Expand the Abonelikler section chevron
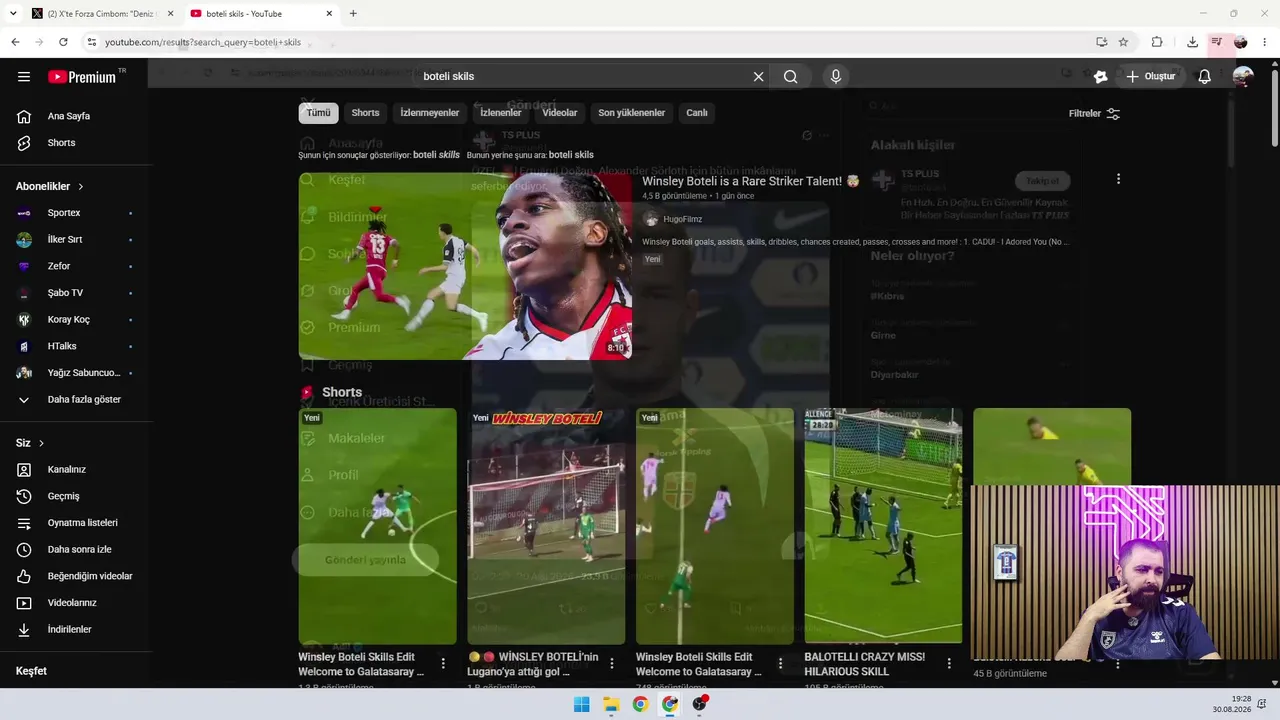Image resolution: width=1280 pixels, height=720 pixels. (x=81, y=187)
